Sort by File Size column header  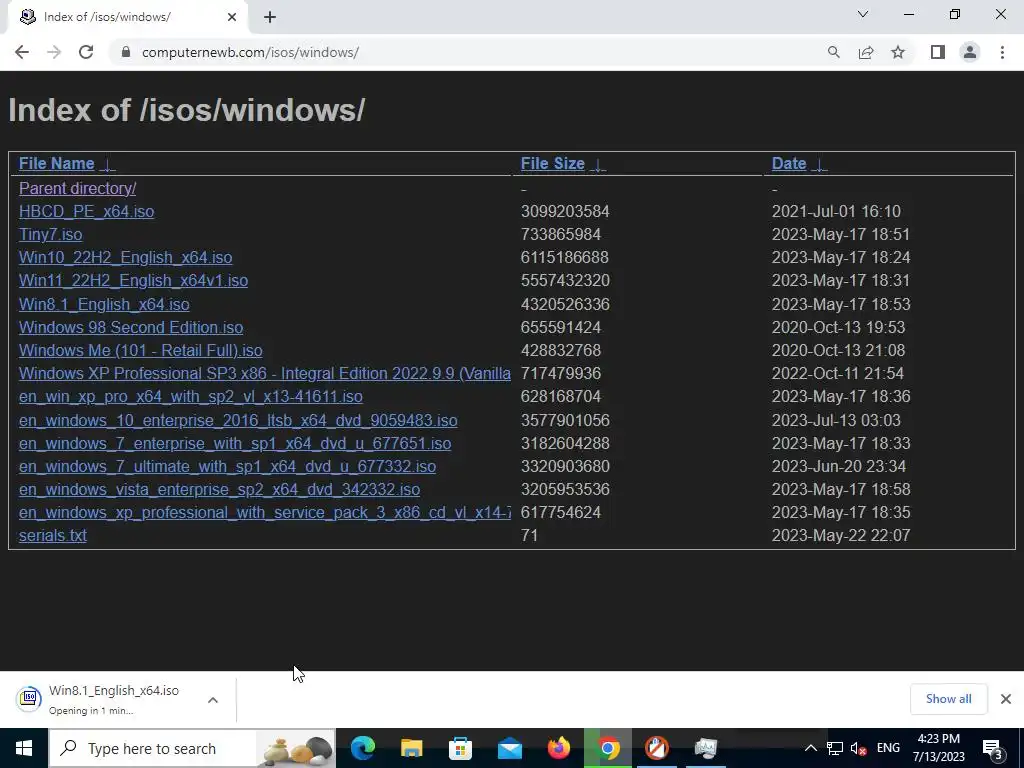pyautogui.click(x=552, y=163)
